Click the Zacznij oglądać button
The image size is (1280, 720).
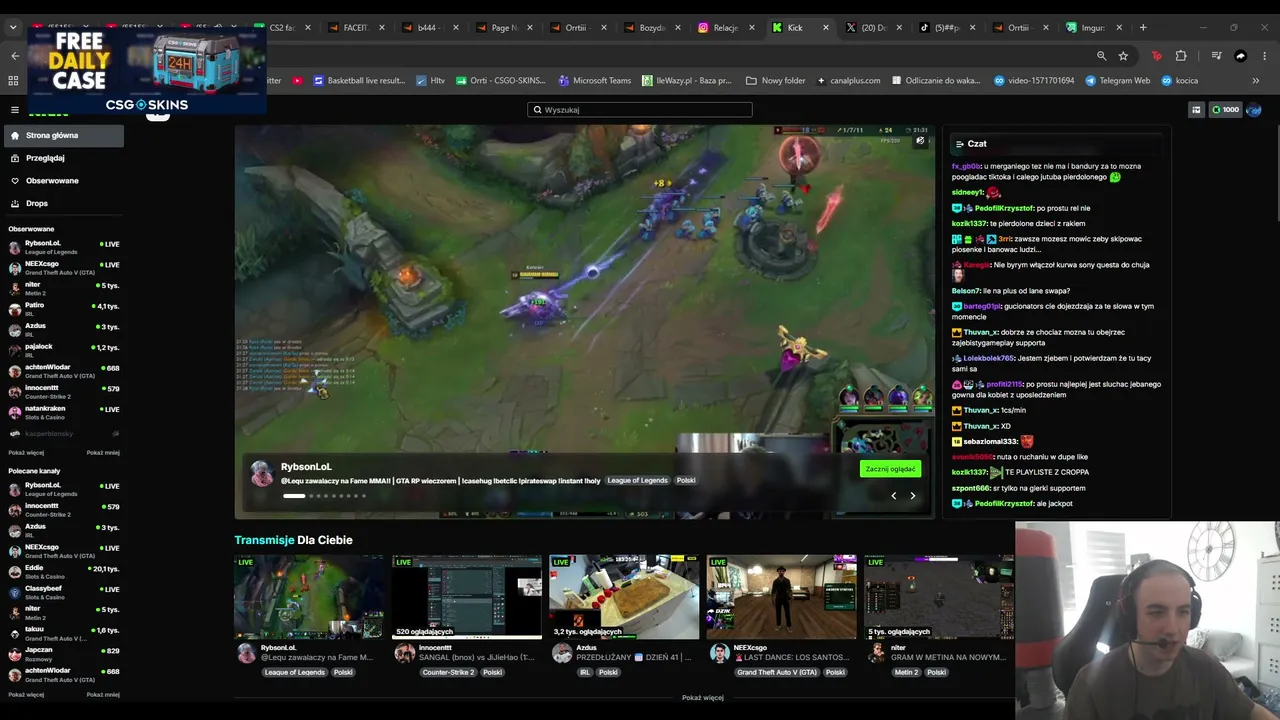tap(890, 469)
